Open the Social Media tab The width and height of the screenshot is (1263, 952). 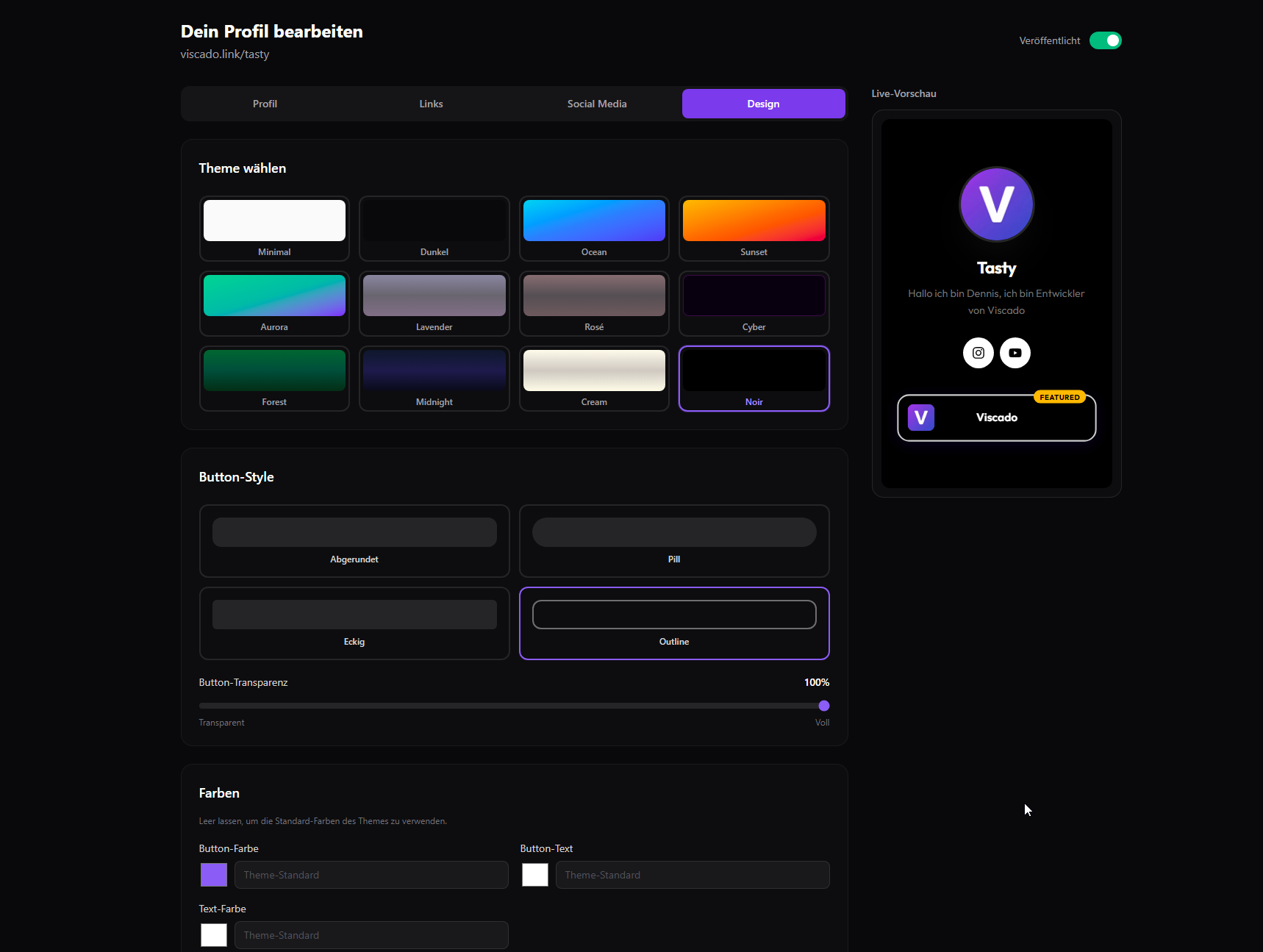point(596,104)
